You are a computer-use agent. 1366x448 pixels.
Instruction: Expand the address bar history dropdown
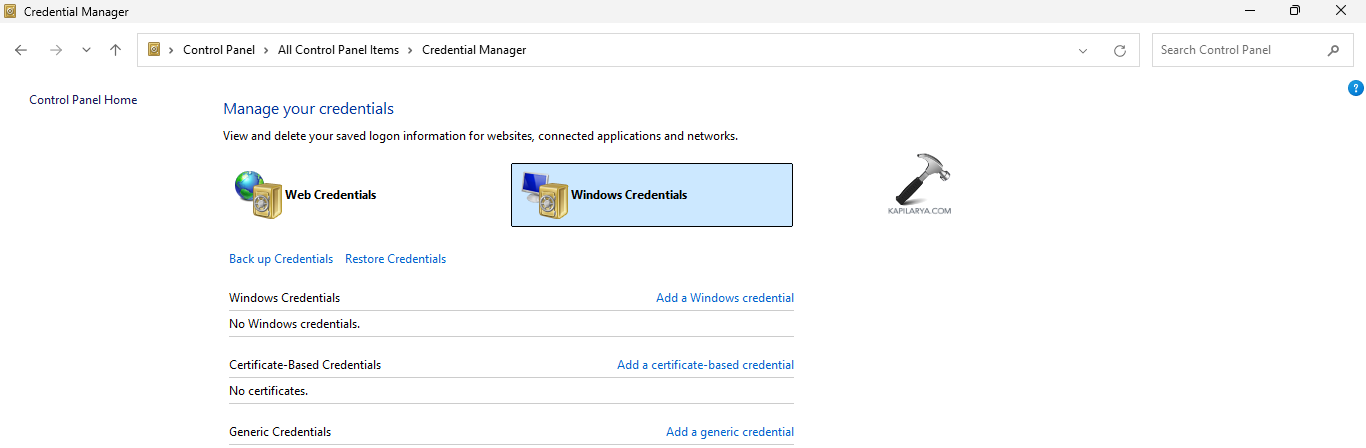coord(1083,50)
